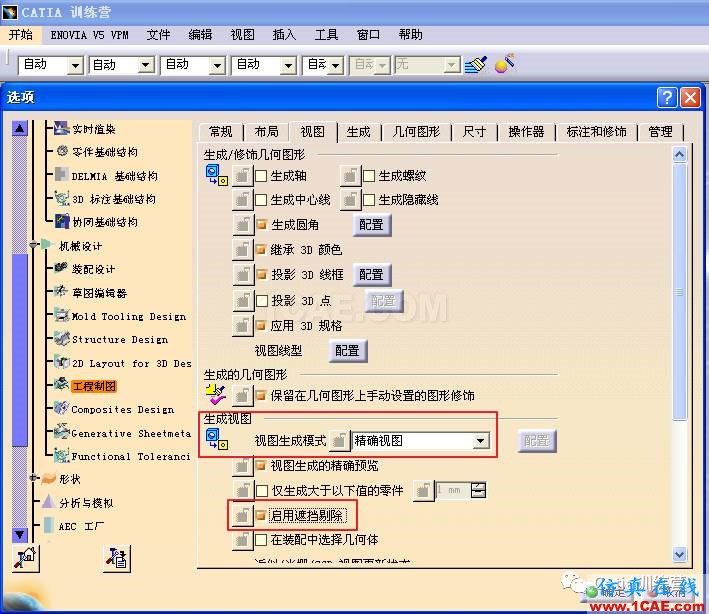
Task: Enable the 投影 3D 点 checkbox
Action: click(x=262, y=301)
